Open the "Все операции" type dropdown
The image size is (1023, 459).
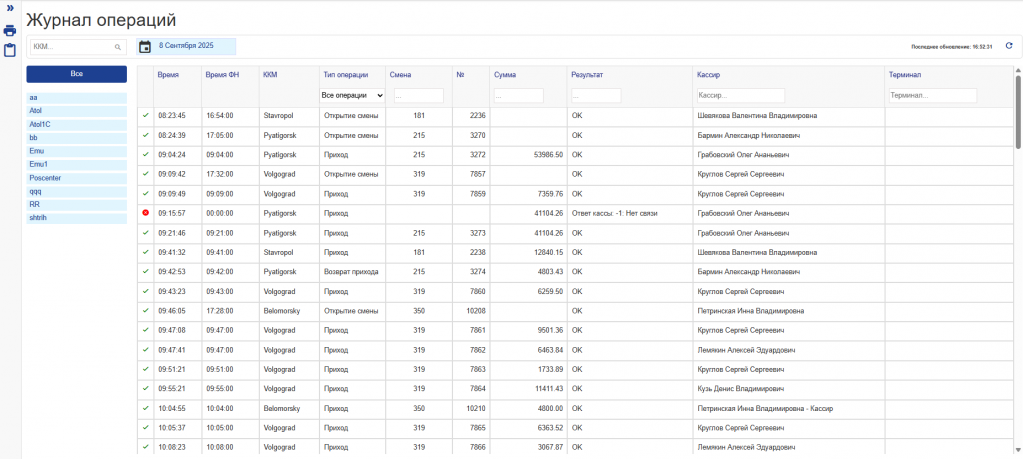(x=352, y=95)
